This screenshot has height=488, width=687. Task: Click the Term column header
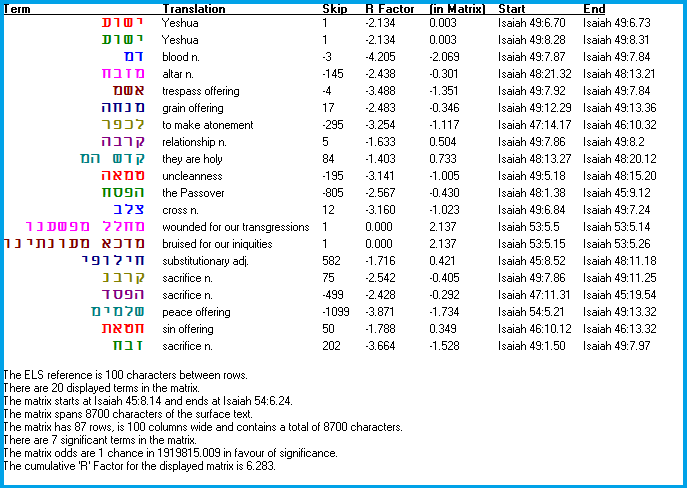click(18, 9)
